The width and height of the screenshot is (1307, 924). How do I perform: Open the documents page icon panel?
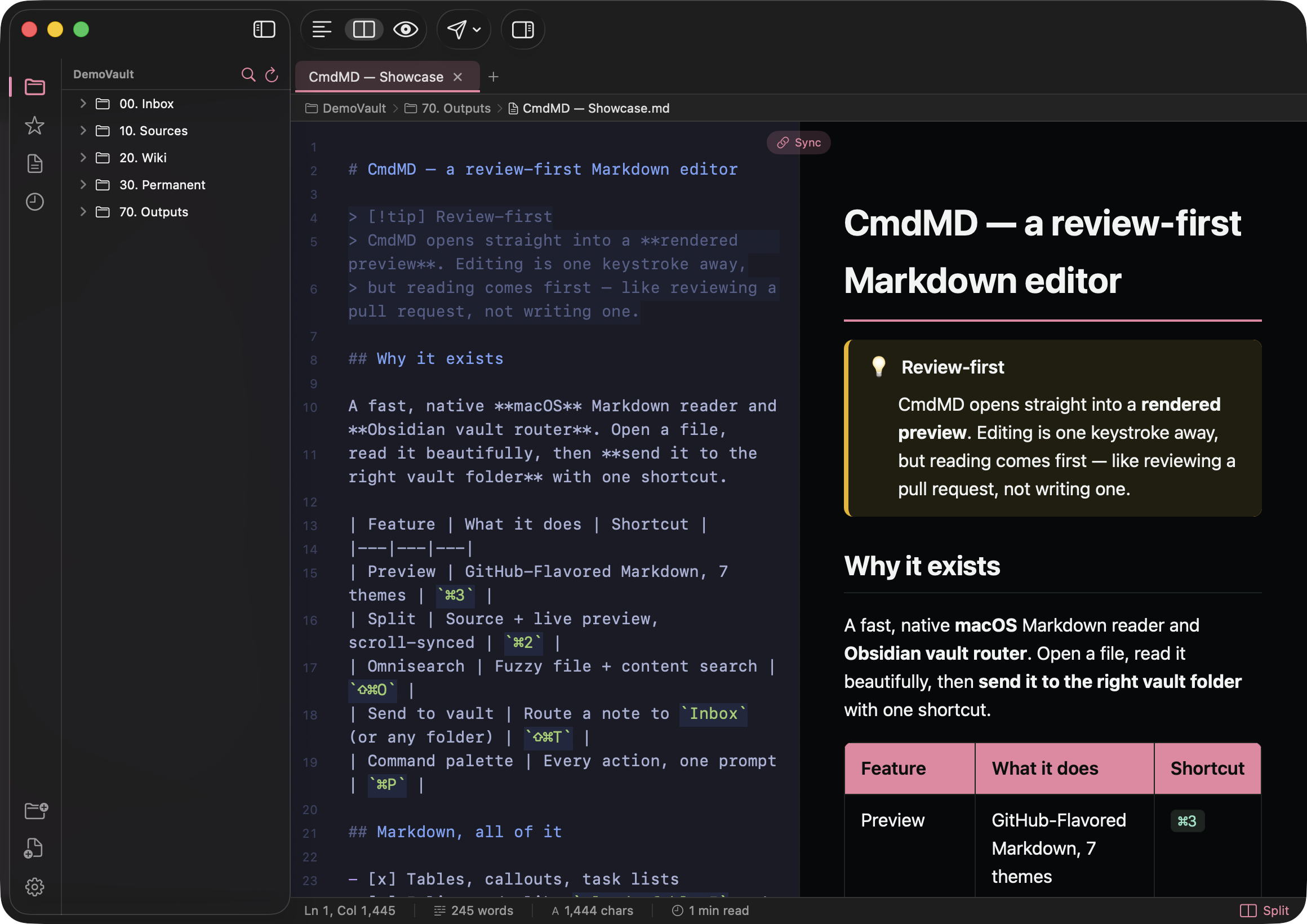pyautogui.click(x=35, y=163)
